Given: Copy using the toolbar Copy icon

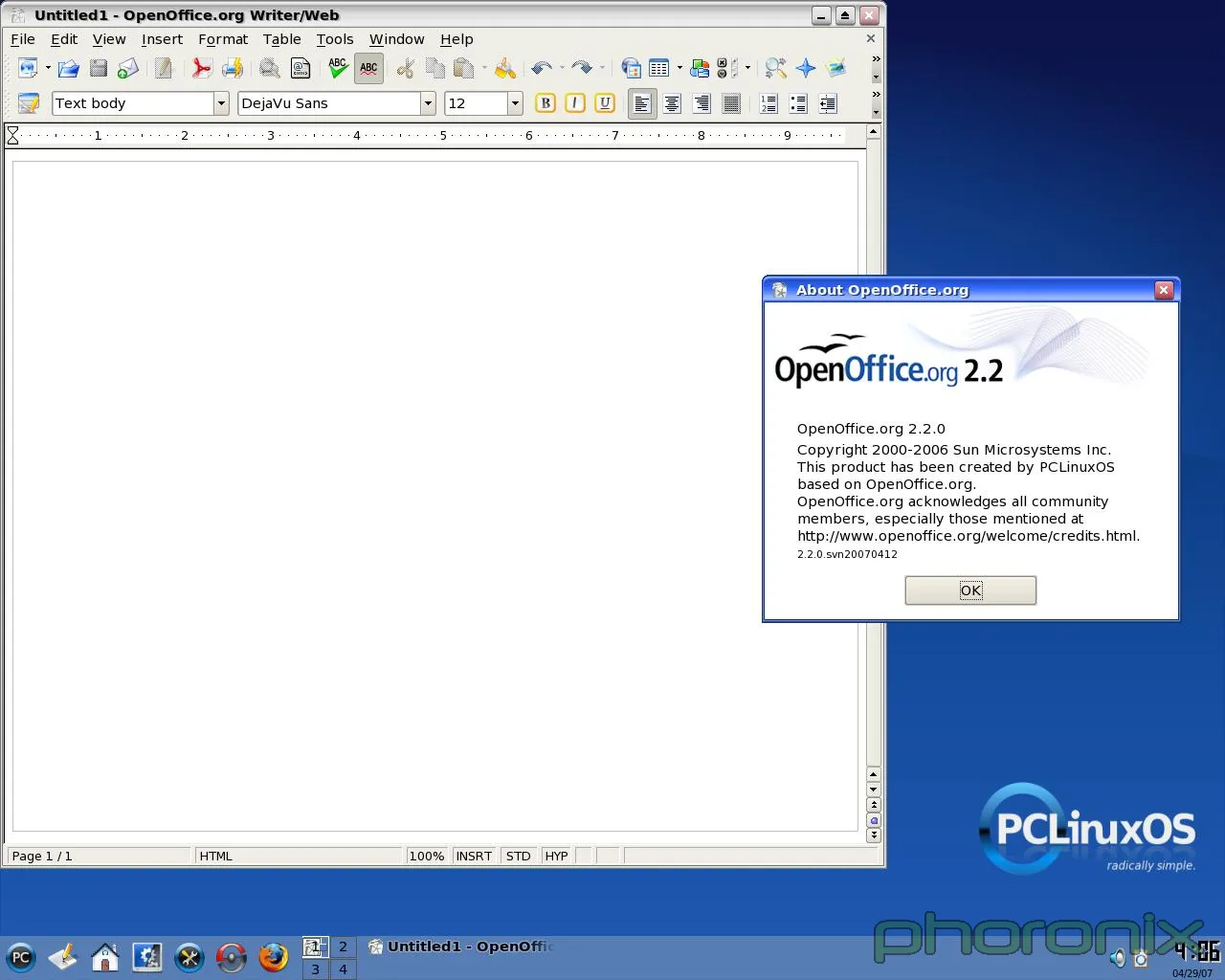Looking at the screenshot, I should tap(435, 68).
